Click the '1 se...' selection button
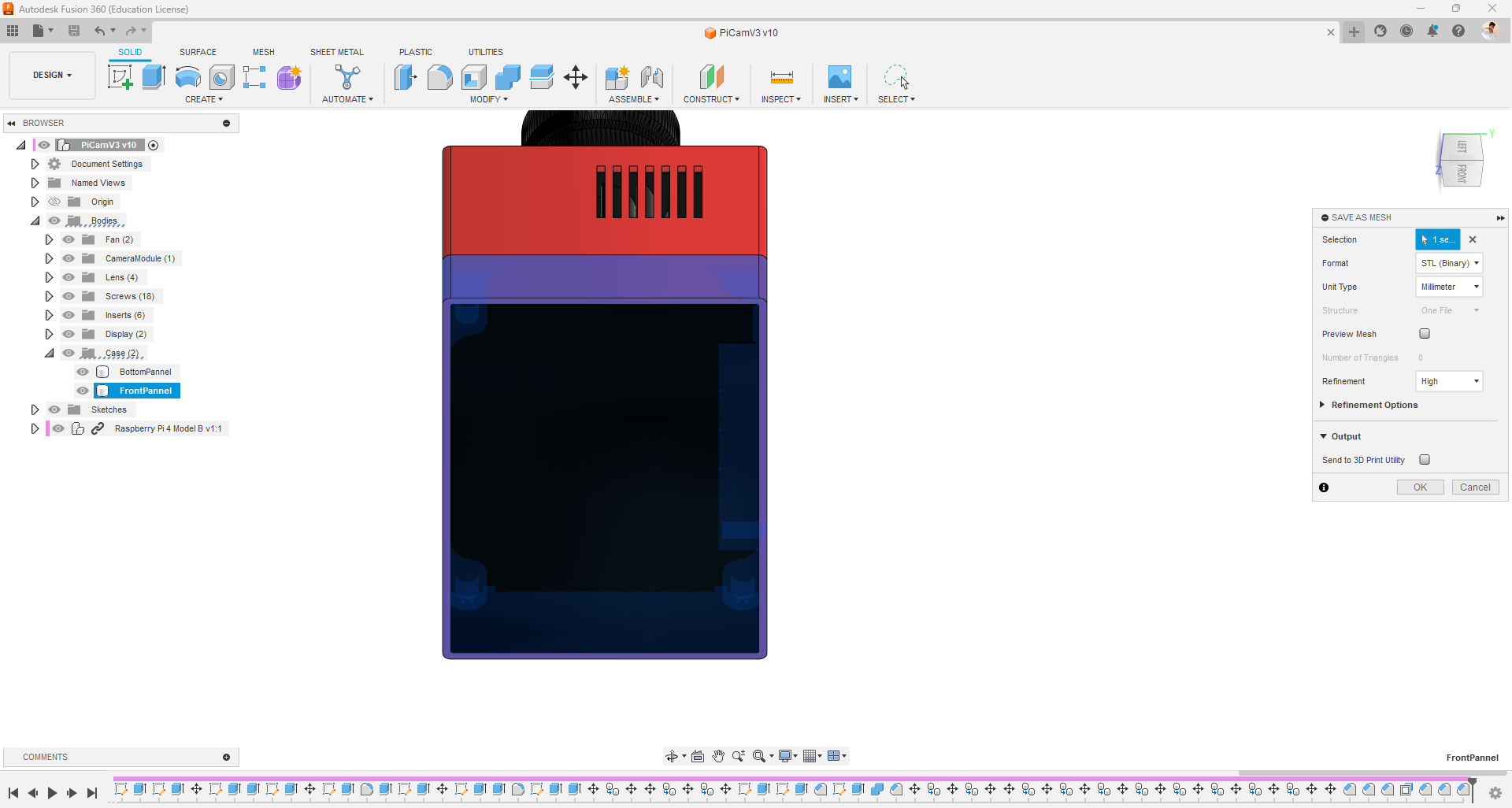Viewport: 1512px width, 808px height. [1438, 239]
